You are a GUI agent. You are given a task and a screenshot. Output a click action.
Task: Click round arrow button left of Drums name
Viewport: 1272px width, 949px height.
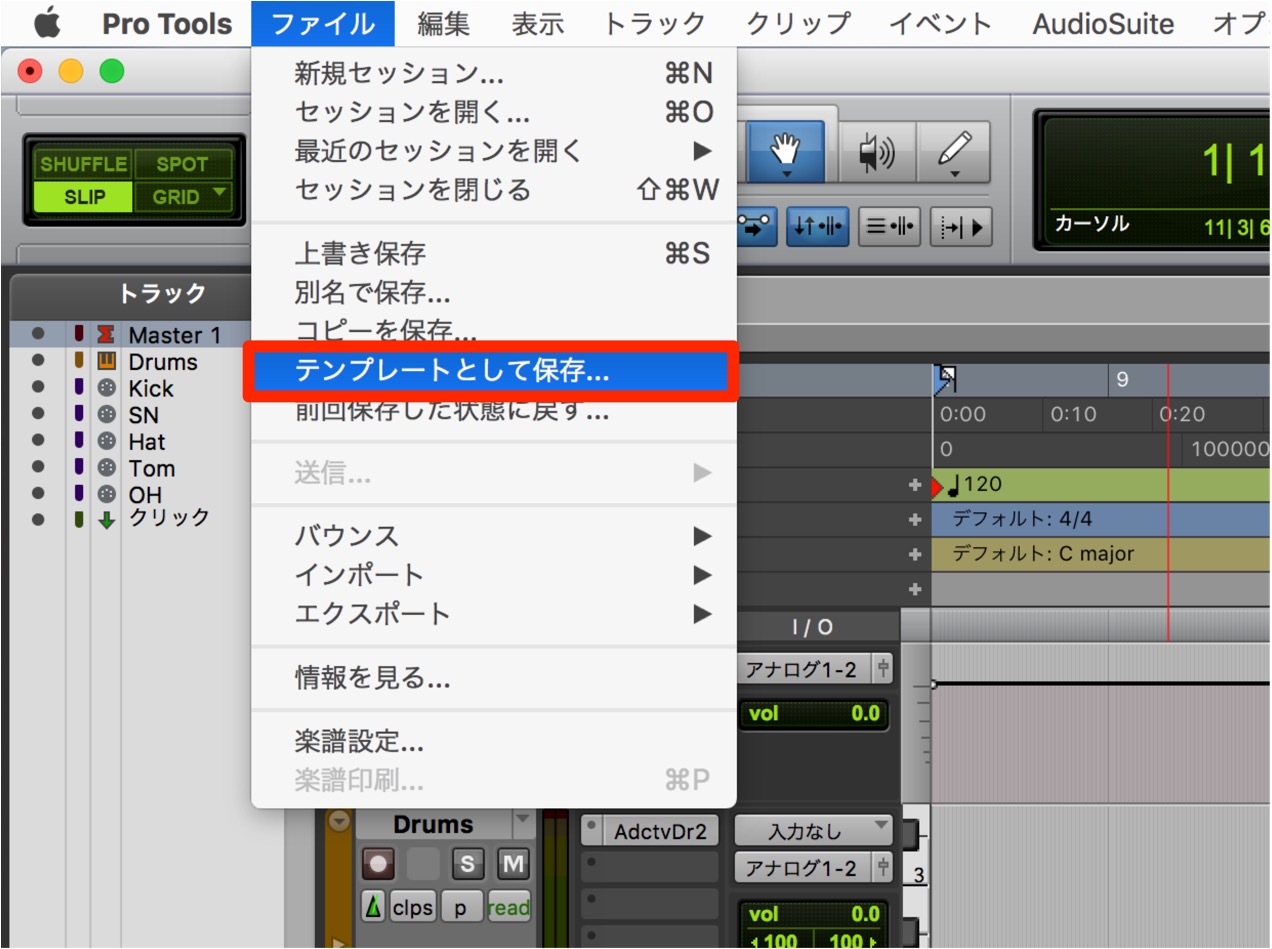tap(339, 821)
